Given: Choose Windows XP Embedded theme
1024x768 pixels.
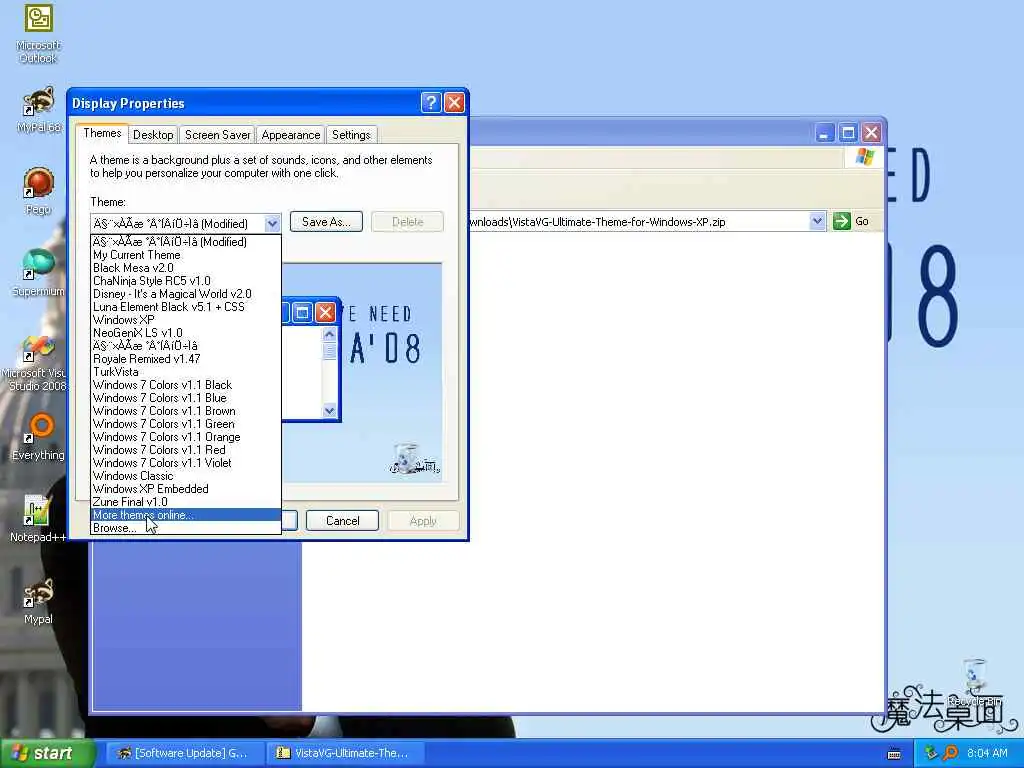Looking at the screenshot, I should point(185,489).
